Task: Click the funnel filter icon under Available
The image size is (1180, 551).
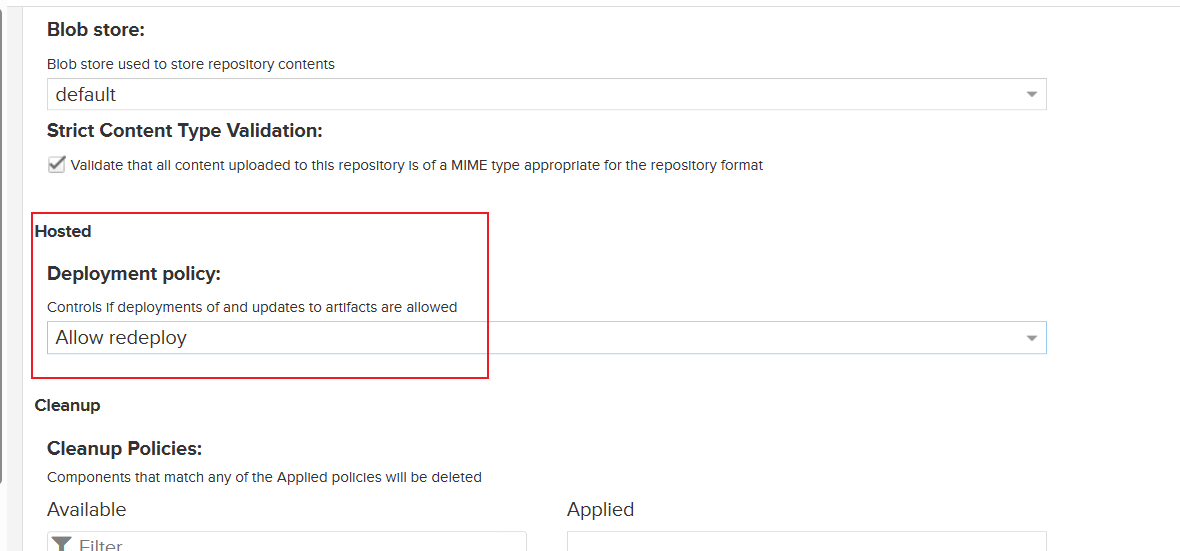Action: point(62,544)
